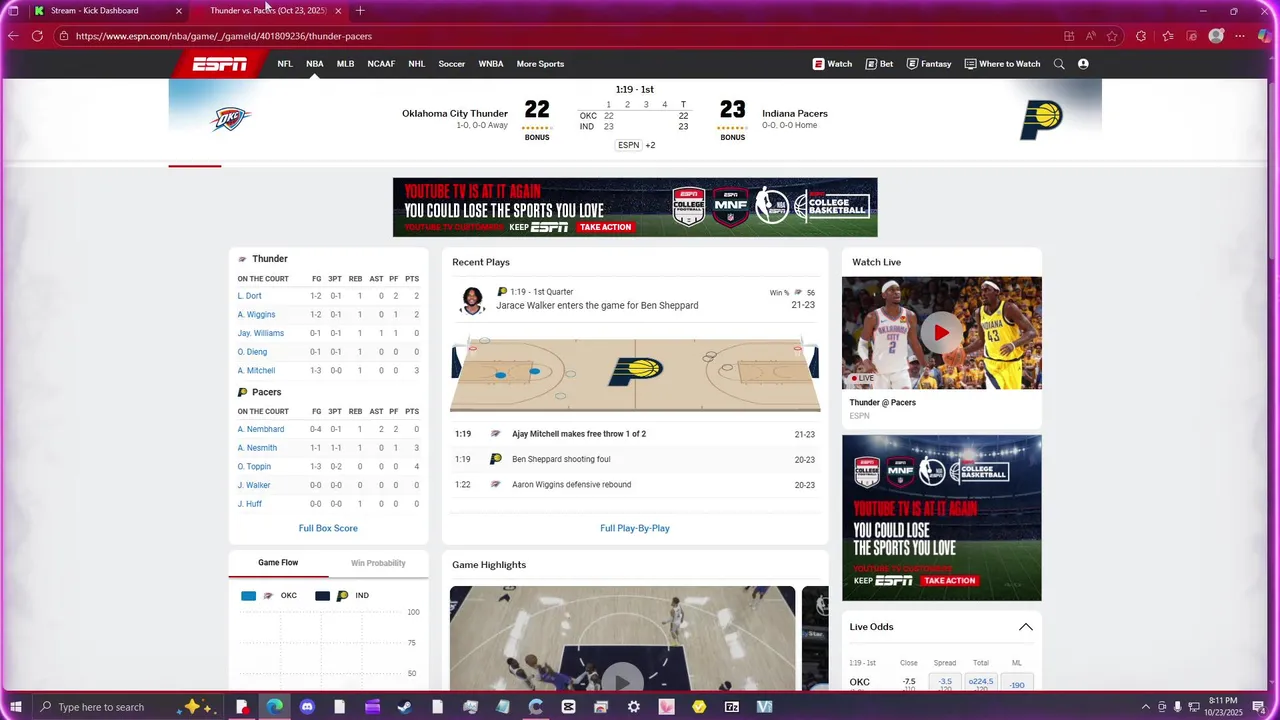Select the Game Flow tab
Screen dimensions: 1280x720
click(x=278, y=563)
